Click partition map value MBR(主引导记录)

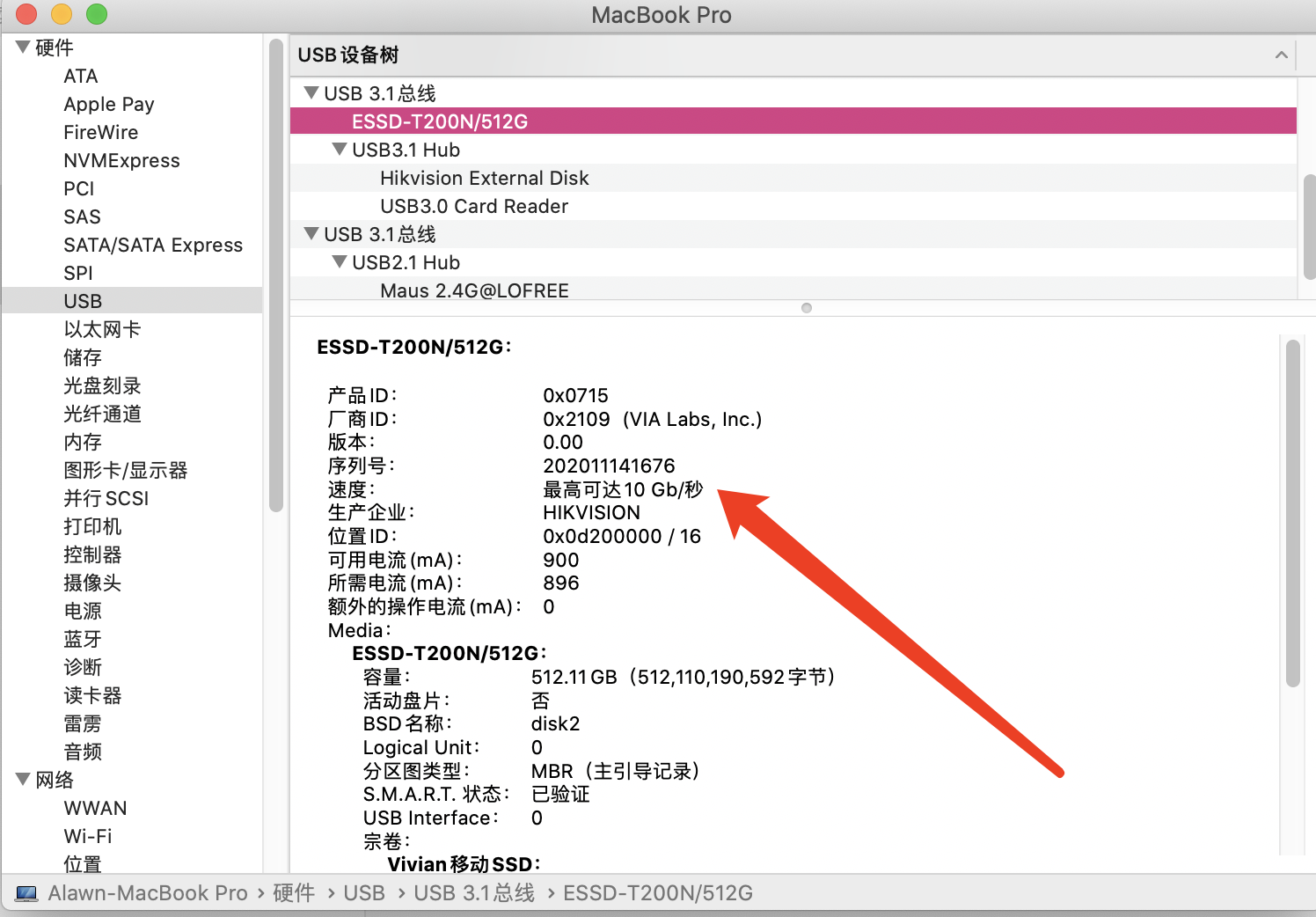[616, 771]
